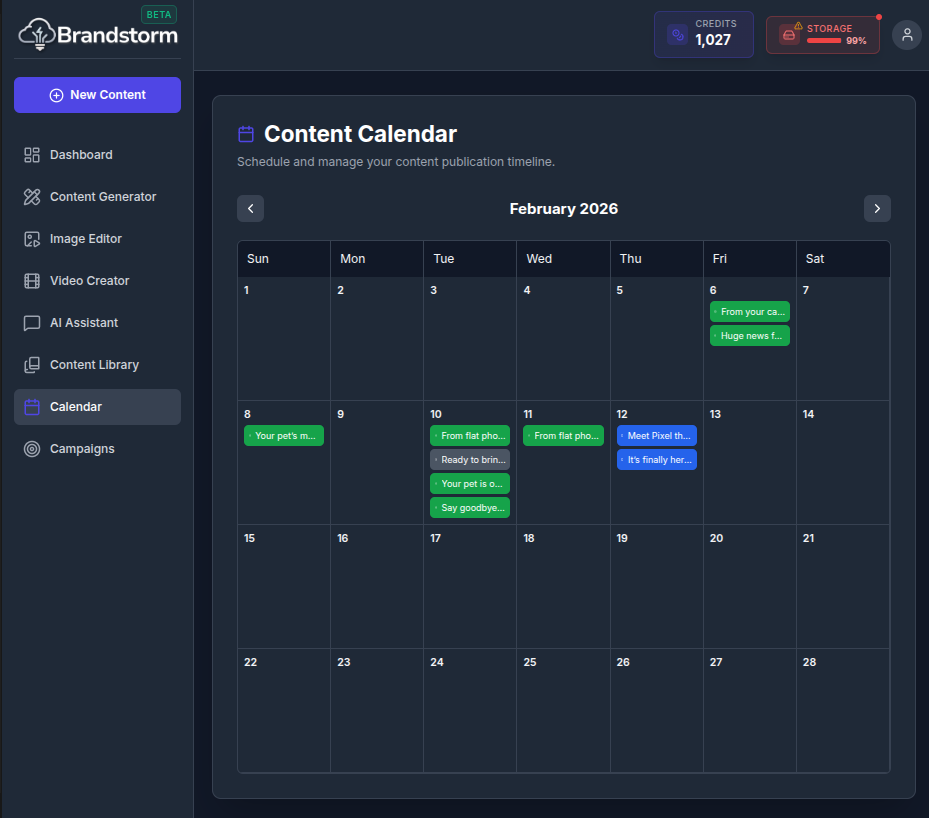Click the New Content button
The image size is (929, 818).
[x=97, y=94]
